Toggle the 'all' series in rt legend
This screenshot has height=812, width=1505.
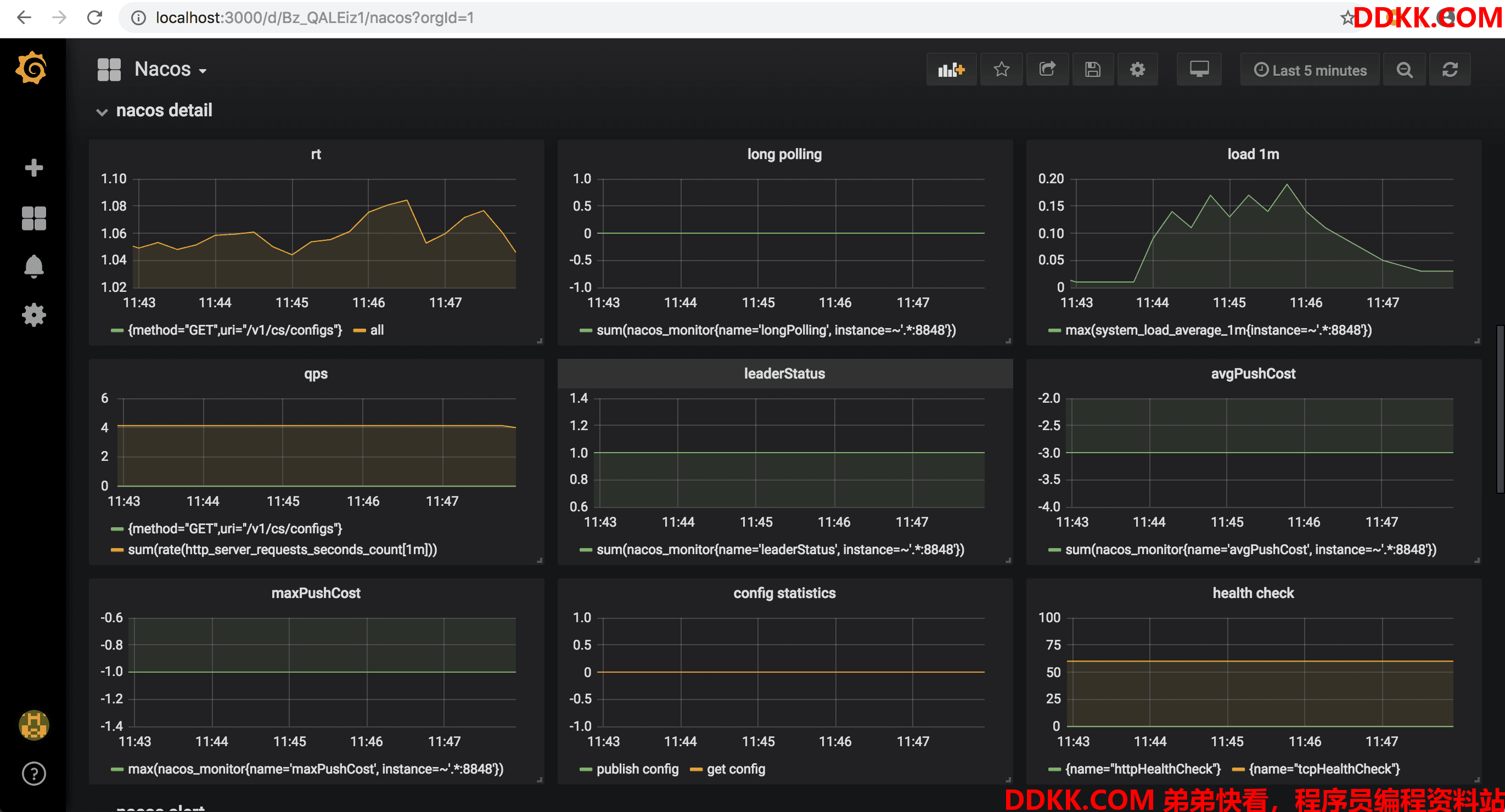378,330
